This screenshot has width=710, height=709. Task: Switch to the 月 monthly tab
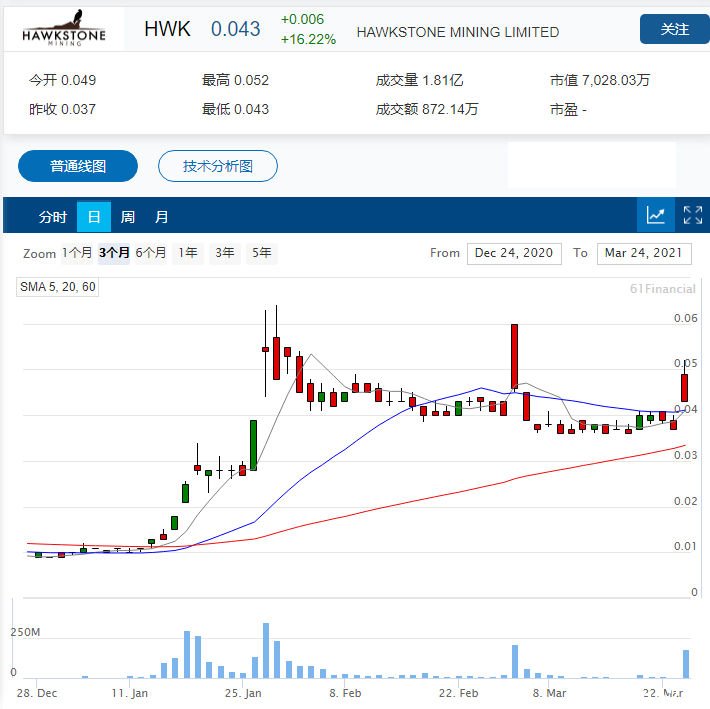tap(161, 217)
